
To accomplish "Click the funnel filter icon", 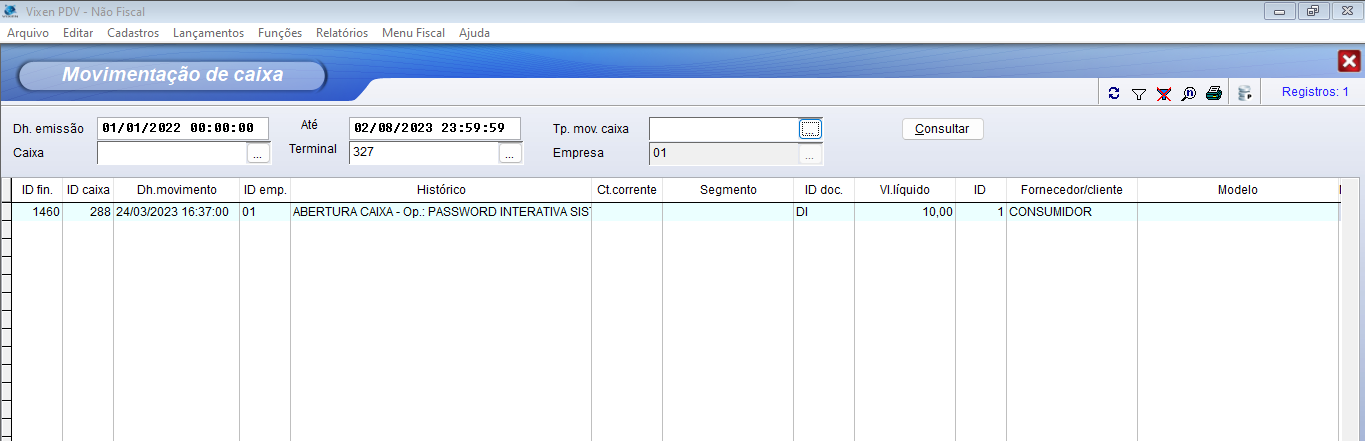I will (x=1138, y=94).
